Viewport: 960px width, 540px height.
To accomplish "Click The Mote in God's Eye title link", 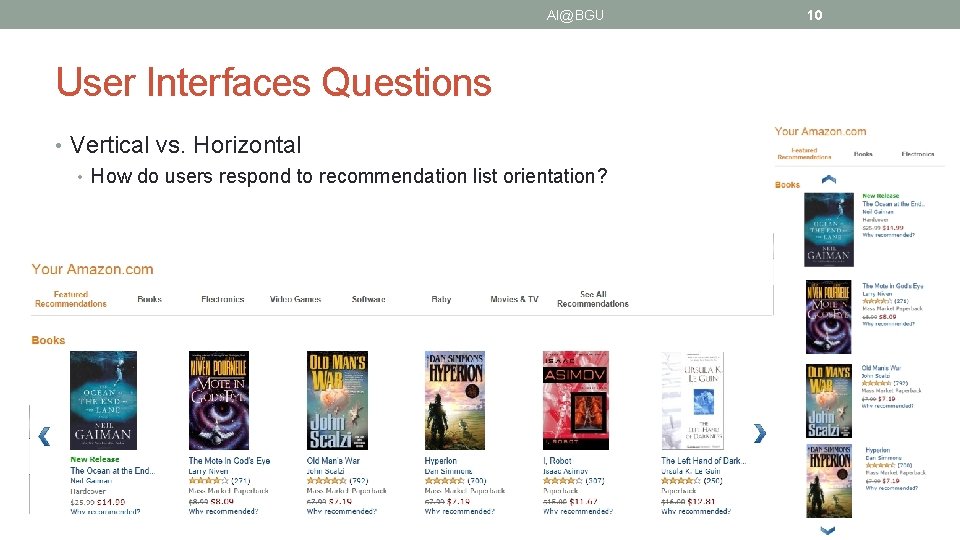I will 229,460.
